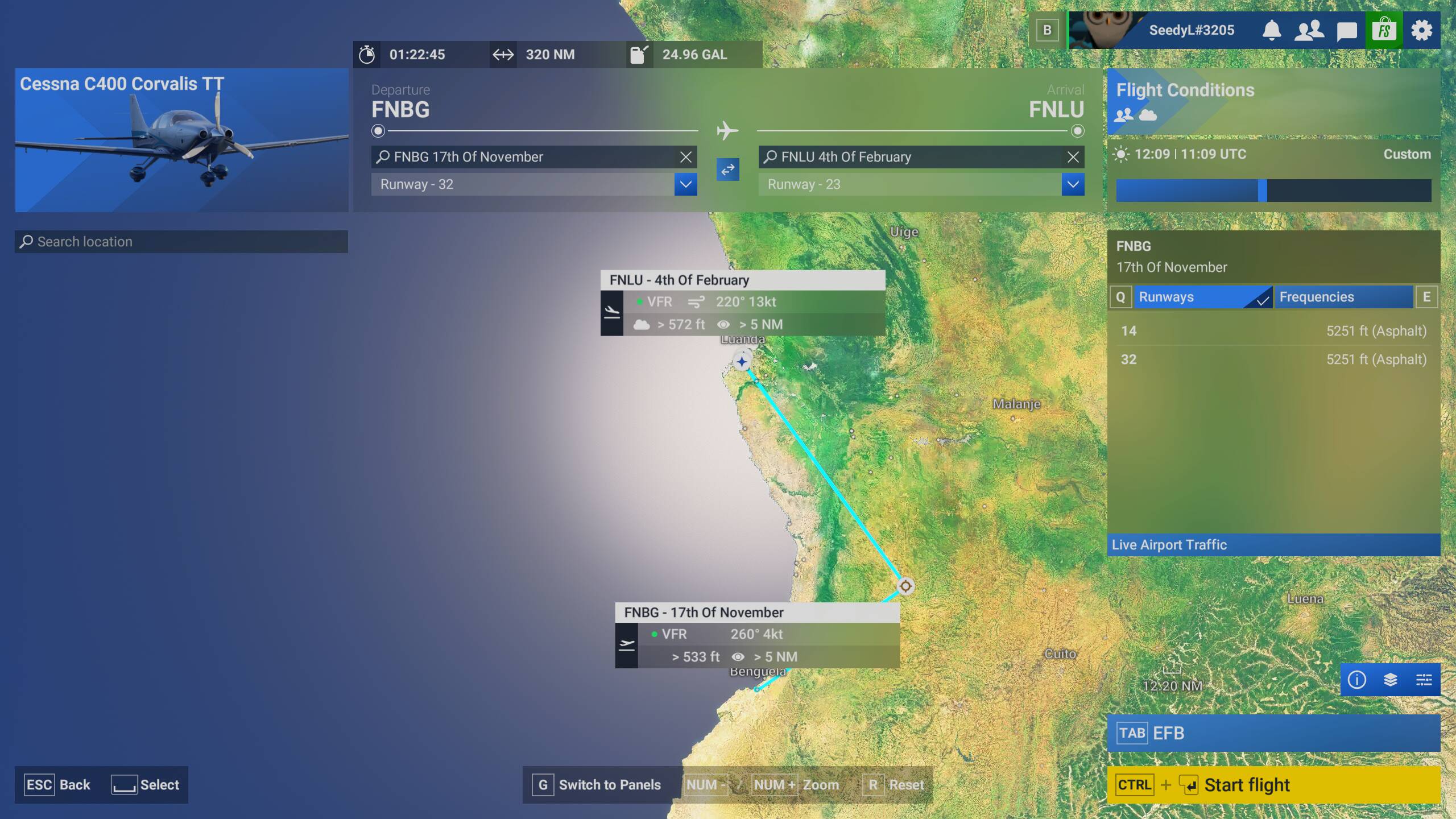Open map filter sliders icon
Screen dimensions: 1456x819
pyautogui.click(x=1424, y=680)
